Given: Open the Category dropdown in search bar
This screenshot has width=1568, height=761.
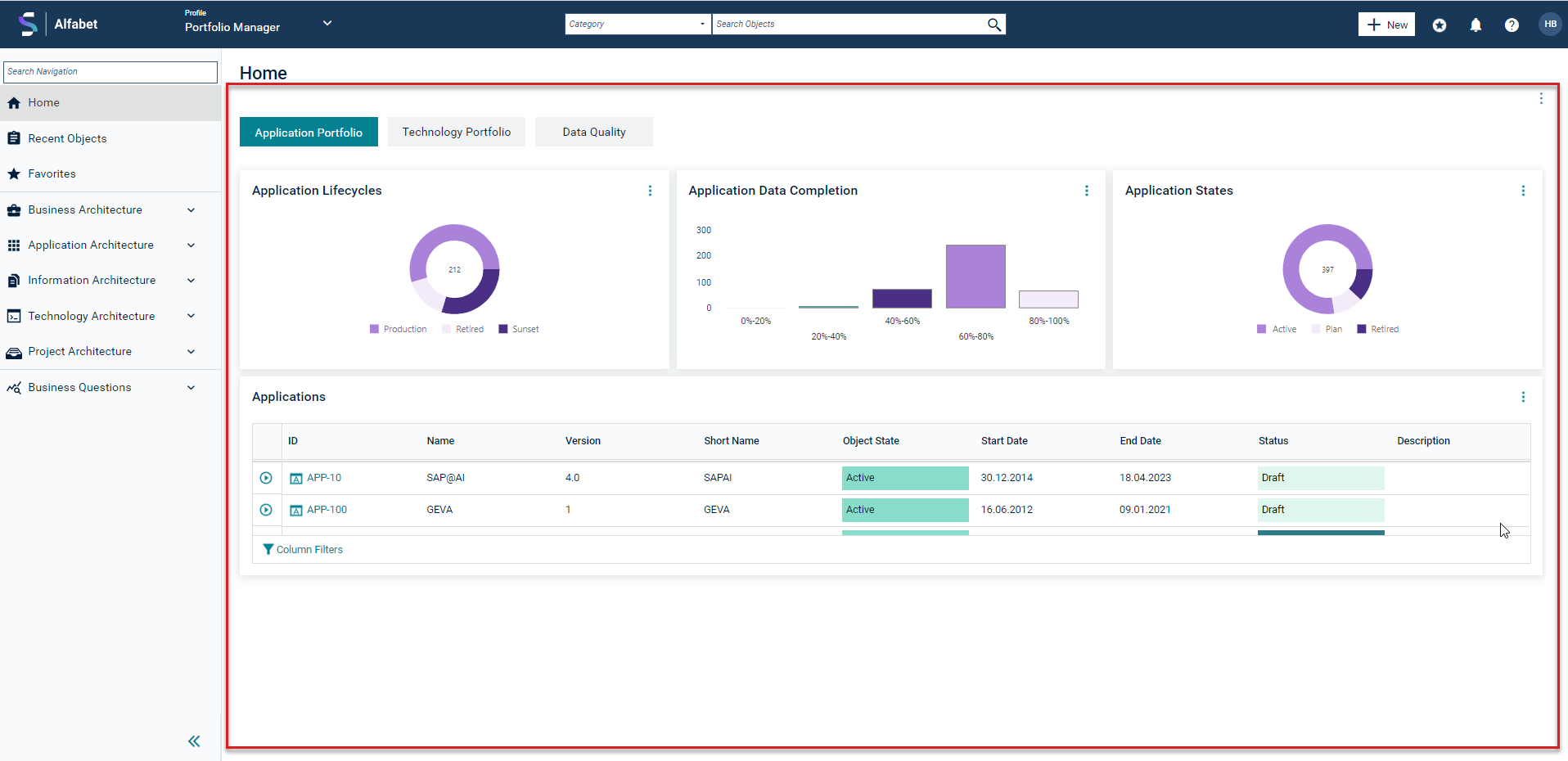Looking at the screenshot, I should [638, 25].
